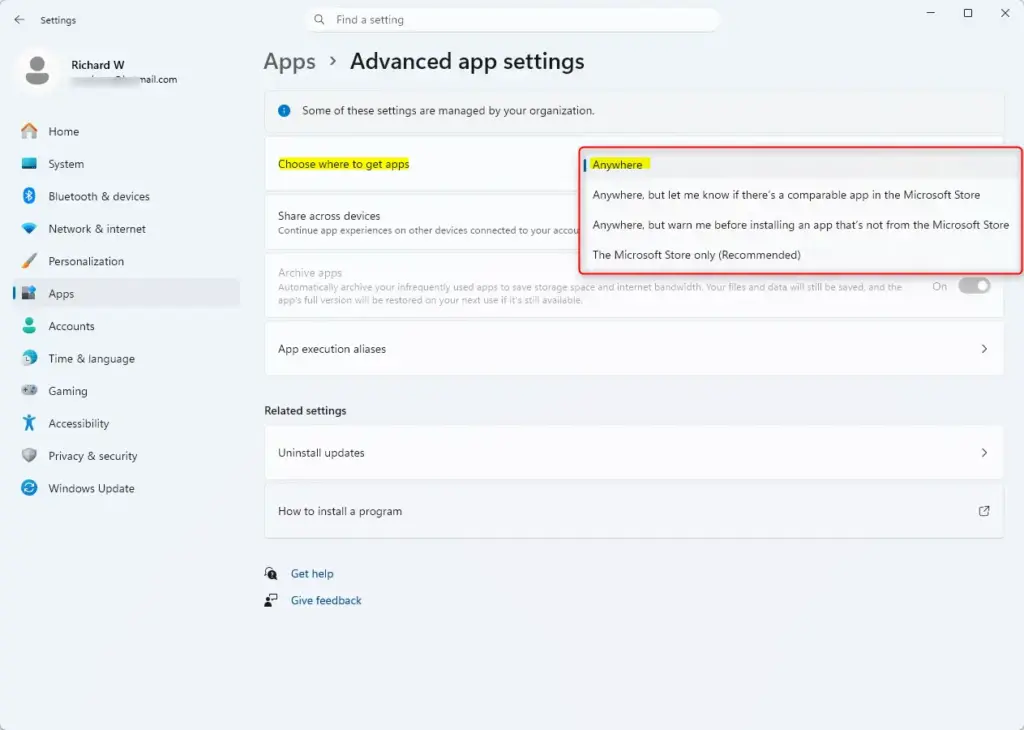Open the App execution aliases row
1024x730 pixels.
tap(633, 349)
